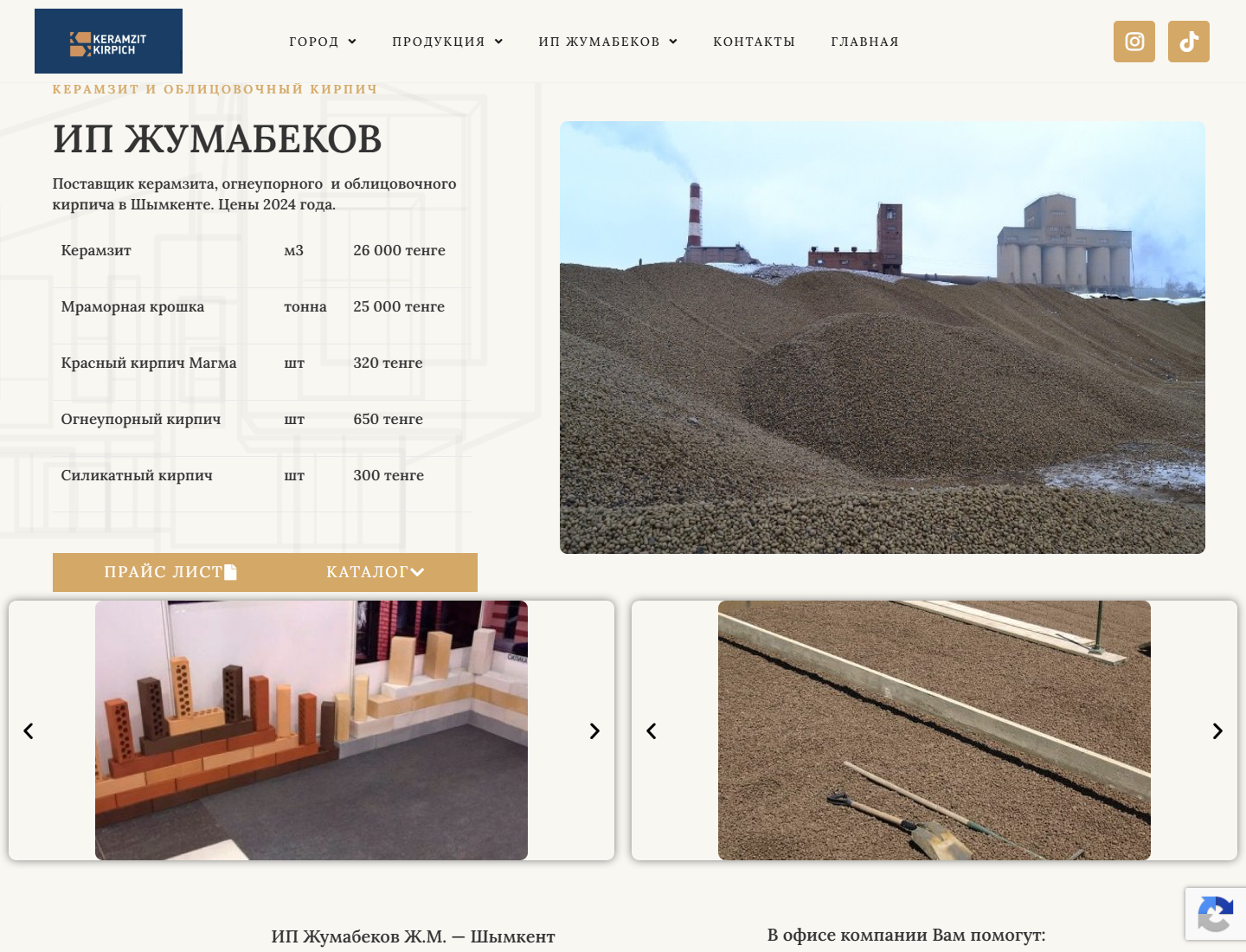This screenshot has height=952, width=1246.
Task: Click the 25 000 тенге price
Action: coord(399,306)
